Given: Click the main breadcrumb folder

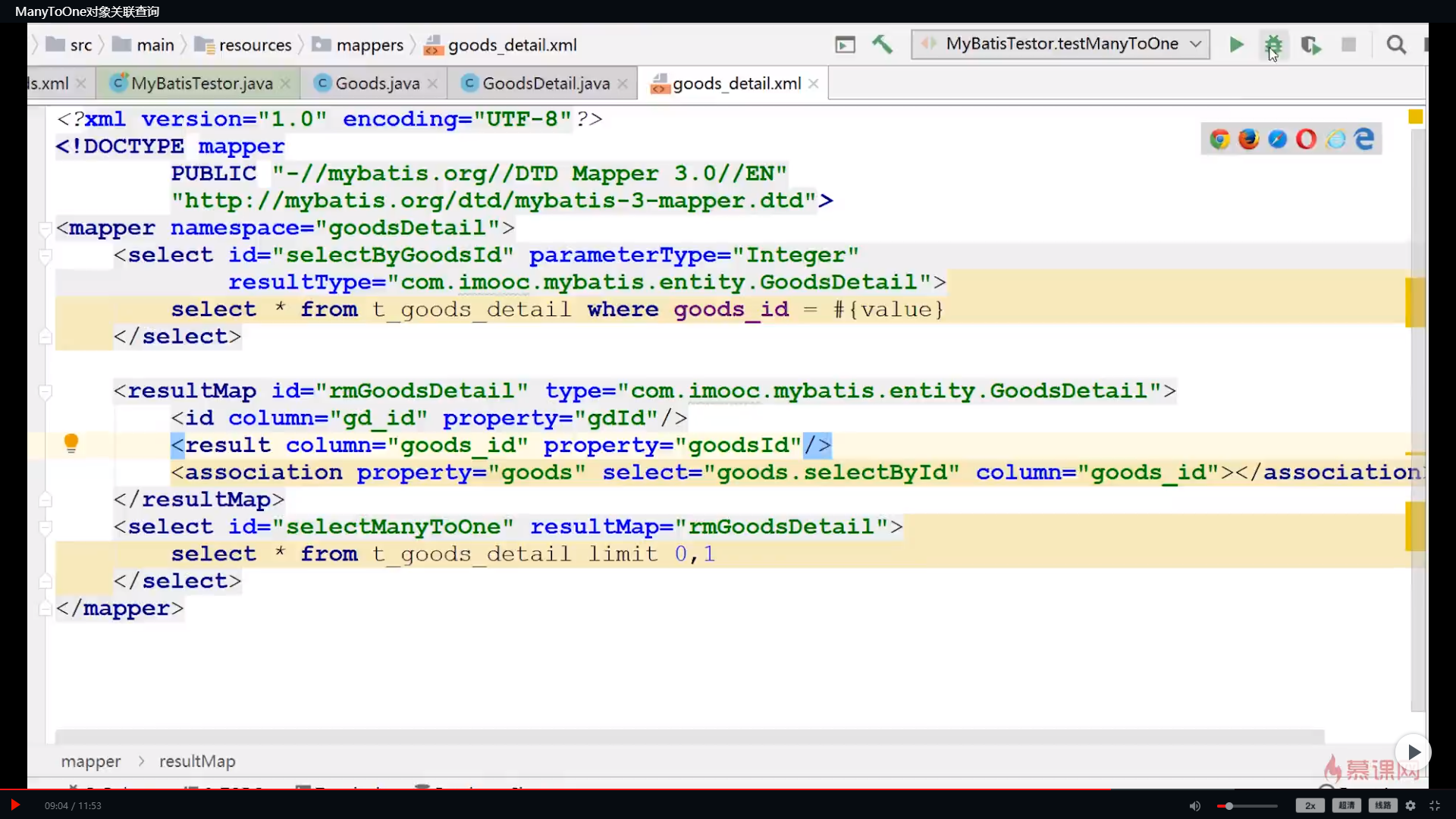Looking at the screenshot, I should 143,45.
